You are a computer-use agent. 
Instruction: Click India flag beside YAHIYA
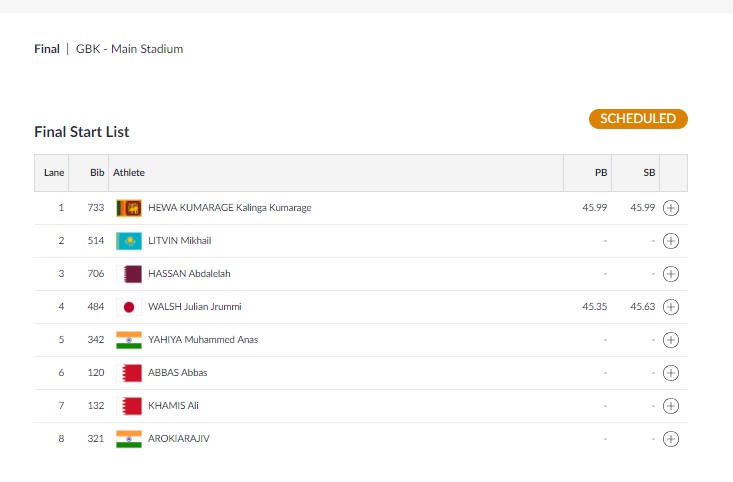[x=129, y=340]
